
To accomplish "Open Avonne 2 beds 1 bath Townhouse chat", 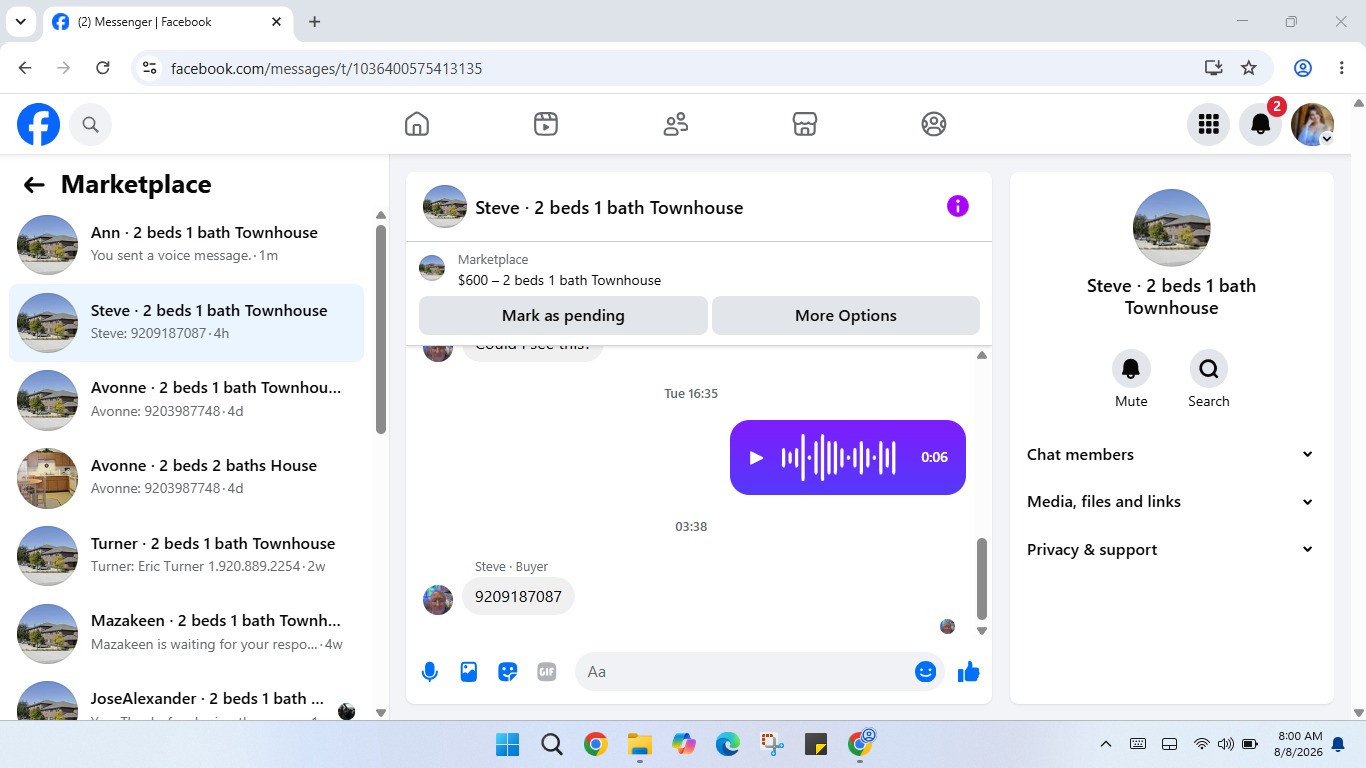I will tap(187, 399).
